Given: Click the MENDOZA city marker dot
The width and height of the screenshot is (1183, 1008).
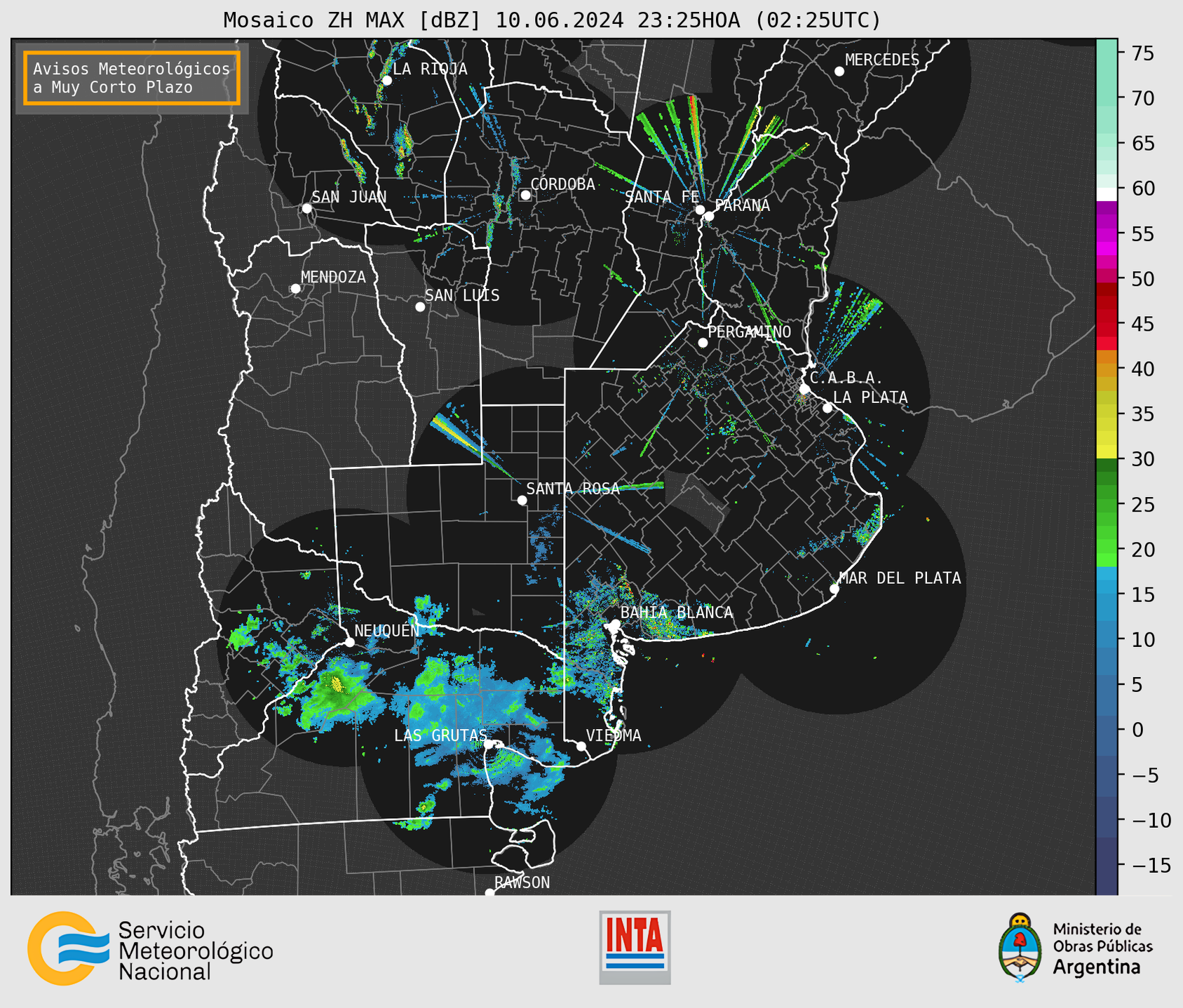Looking at the screenshot, I should pos(295,289).
